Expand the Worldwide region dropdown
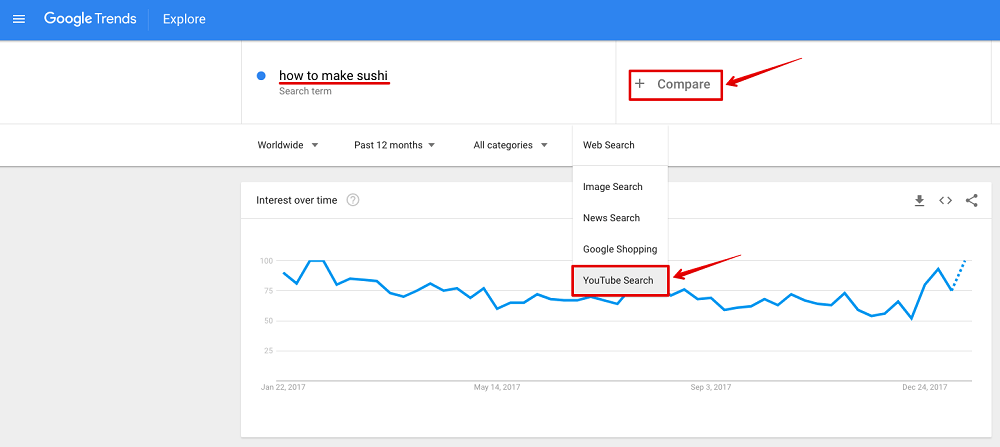 287,145
